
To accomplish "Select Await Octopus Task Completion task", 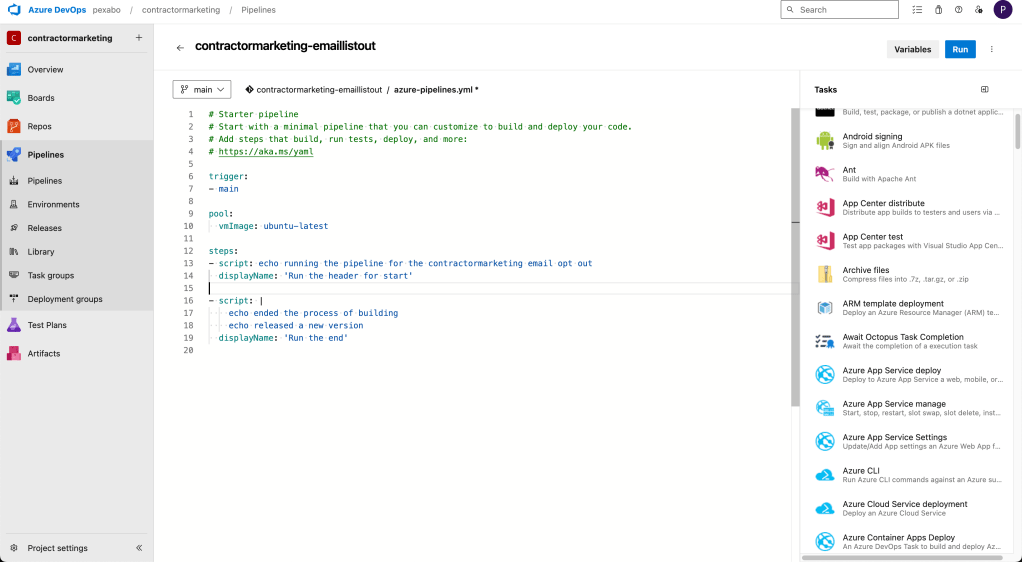I will (x=909, y=341).
